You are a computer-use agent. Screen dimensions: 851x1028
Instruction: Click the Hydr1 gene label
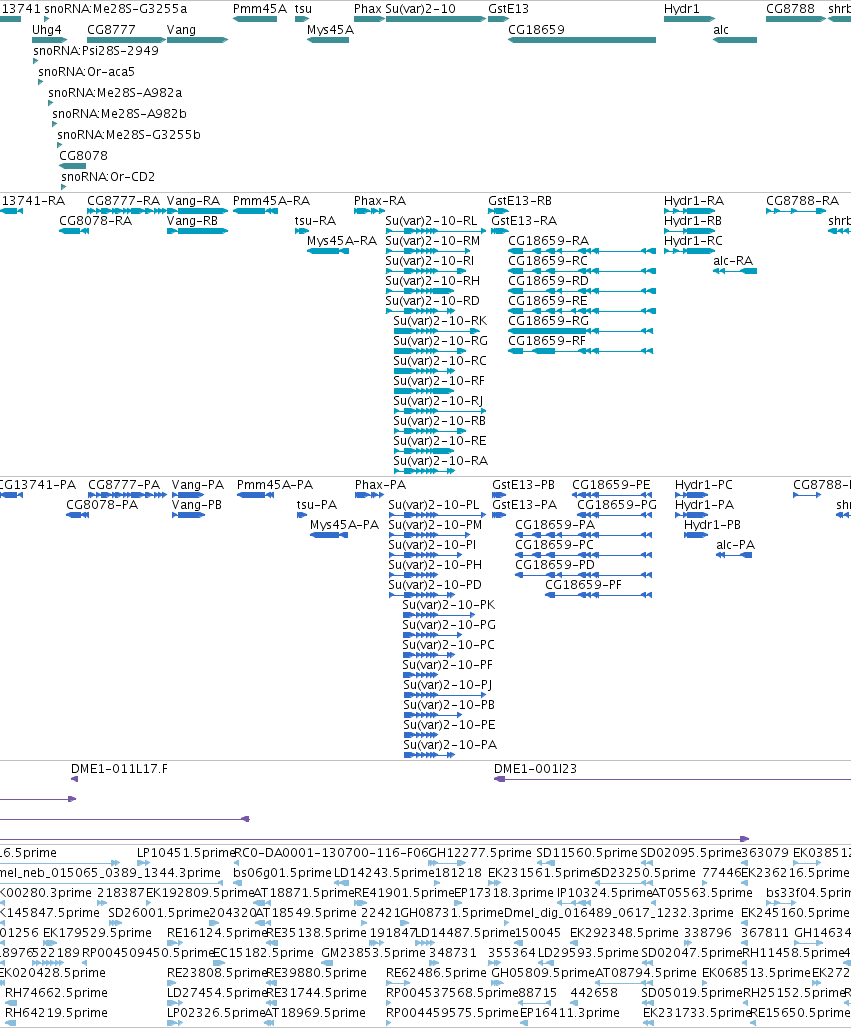681,9
